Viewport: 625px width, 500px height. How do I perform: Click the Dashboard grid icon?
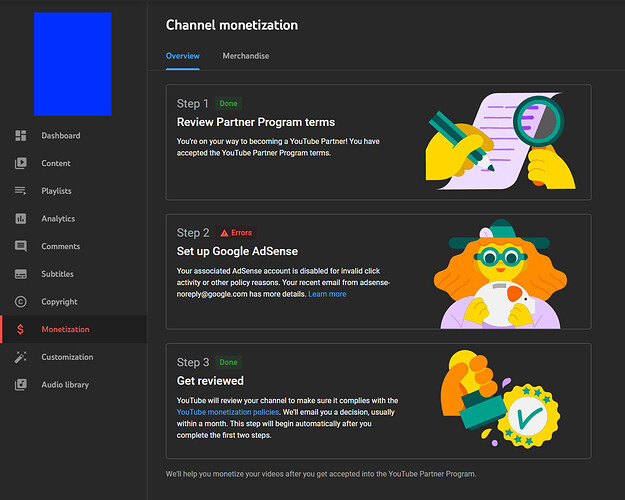pyautogui.click(x=21, y=136)
